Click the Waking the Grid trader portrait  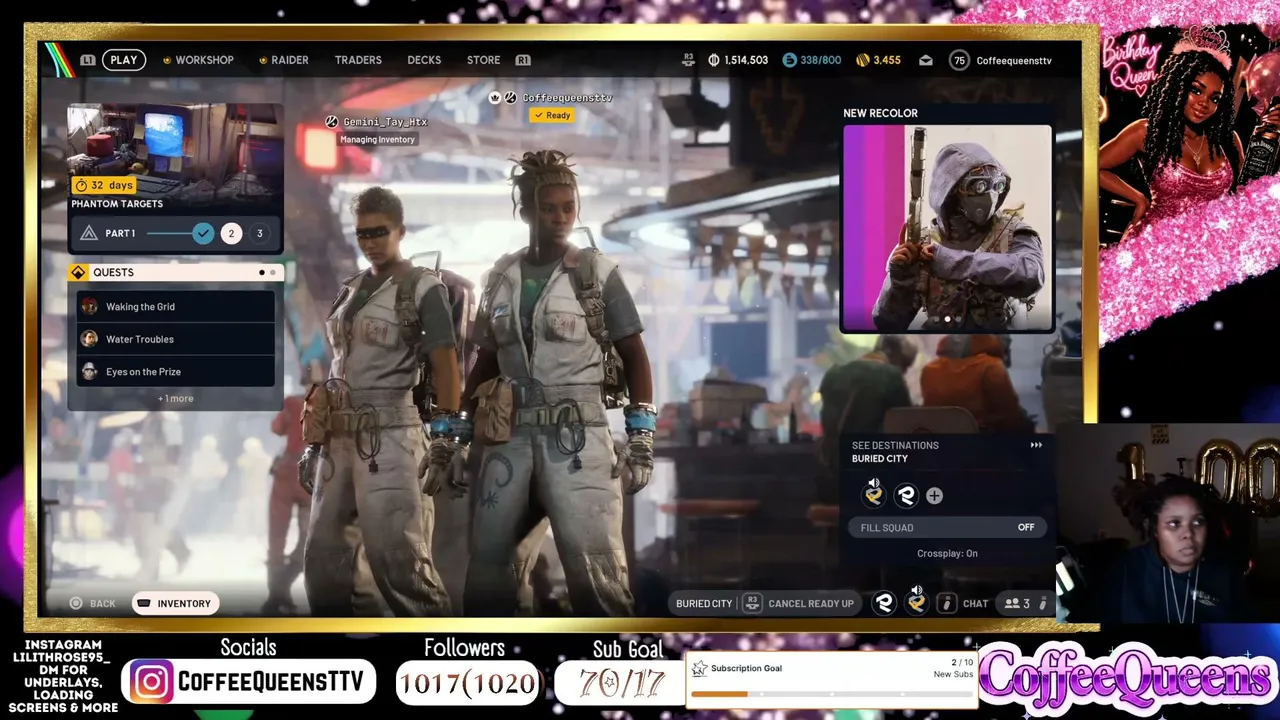90,307
